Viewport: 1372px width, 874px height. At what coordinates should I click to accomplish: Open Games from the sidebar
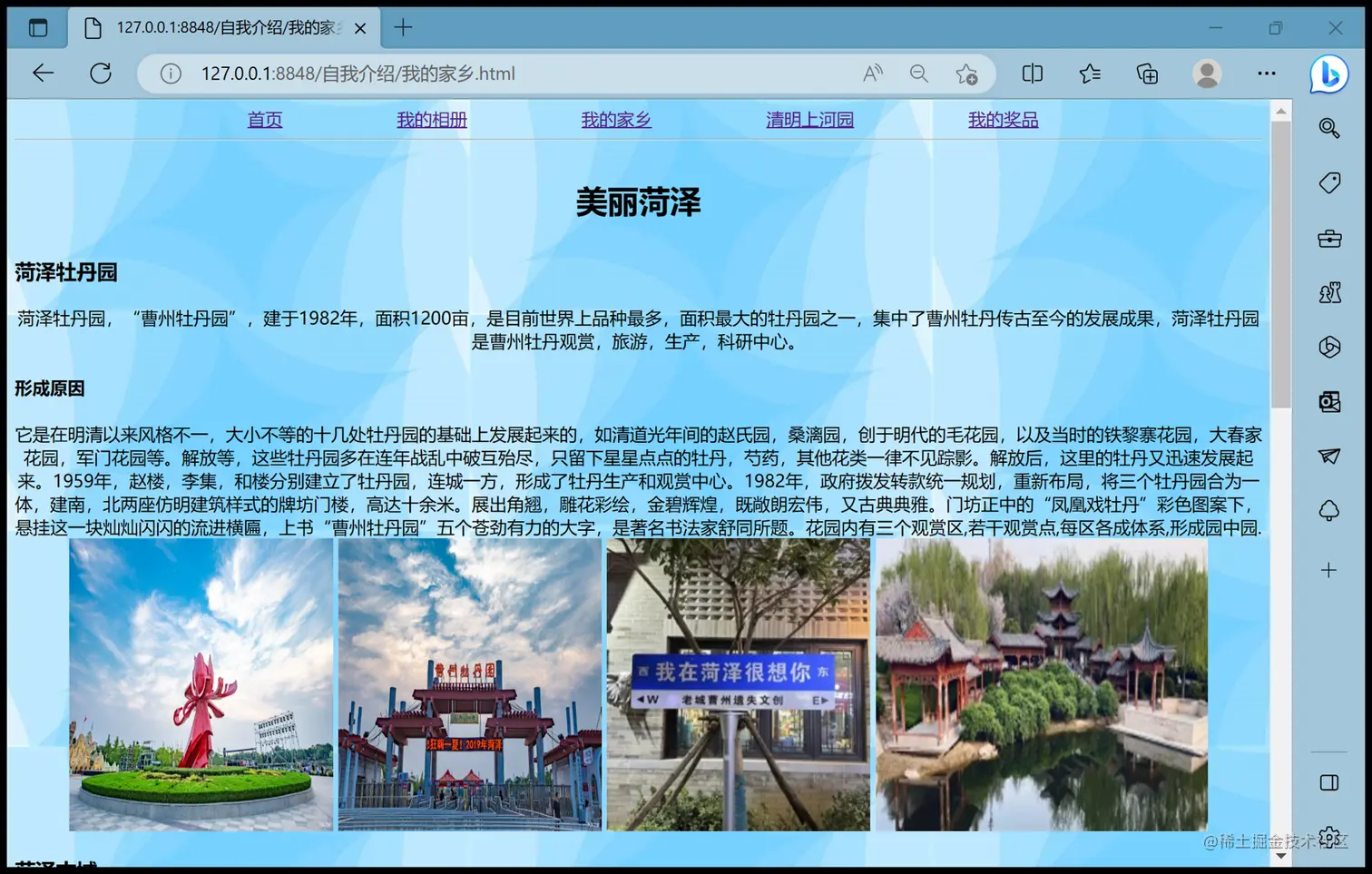[1328, 292]
